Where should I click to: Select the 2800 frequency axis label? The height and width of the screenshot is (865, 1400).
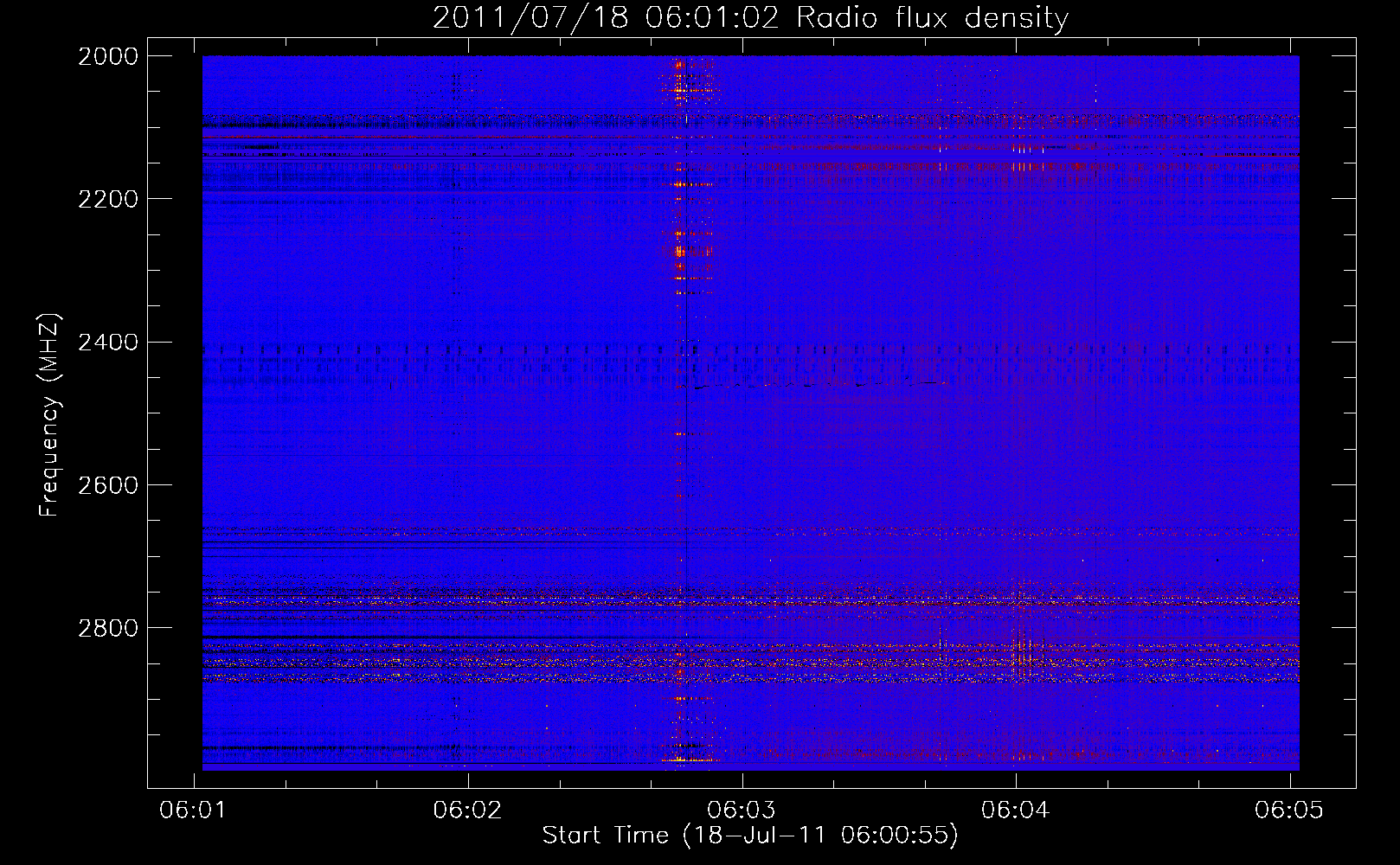pos(108,628)
